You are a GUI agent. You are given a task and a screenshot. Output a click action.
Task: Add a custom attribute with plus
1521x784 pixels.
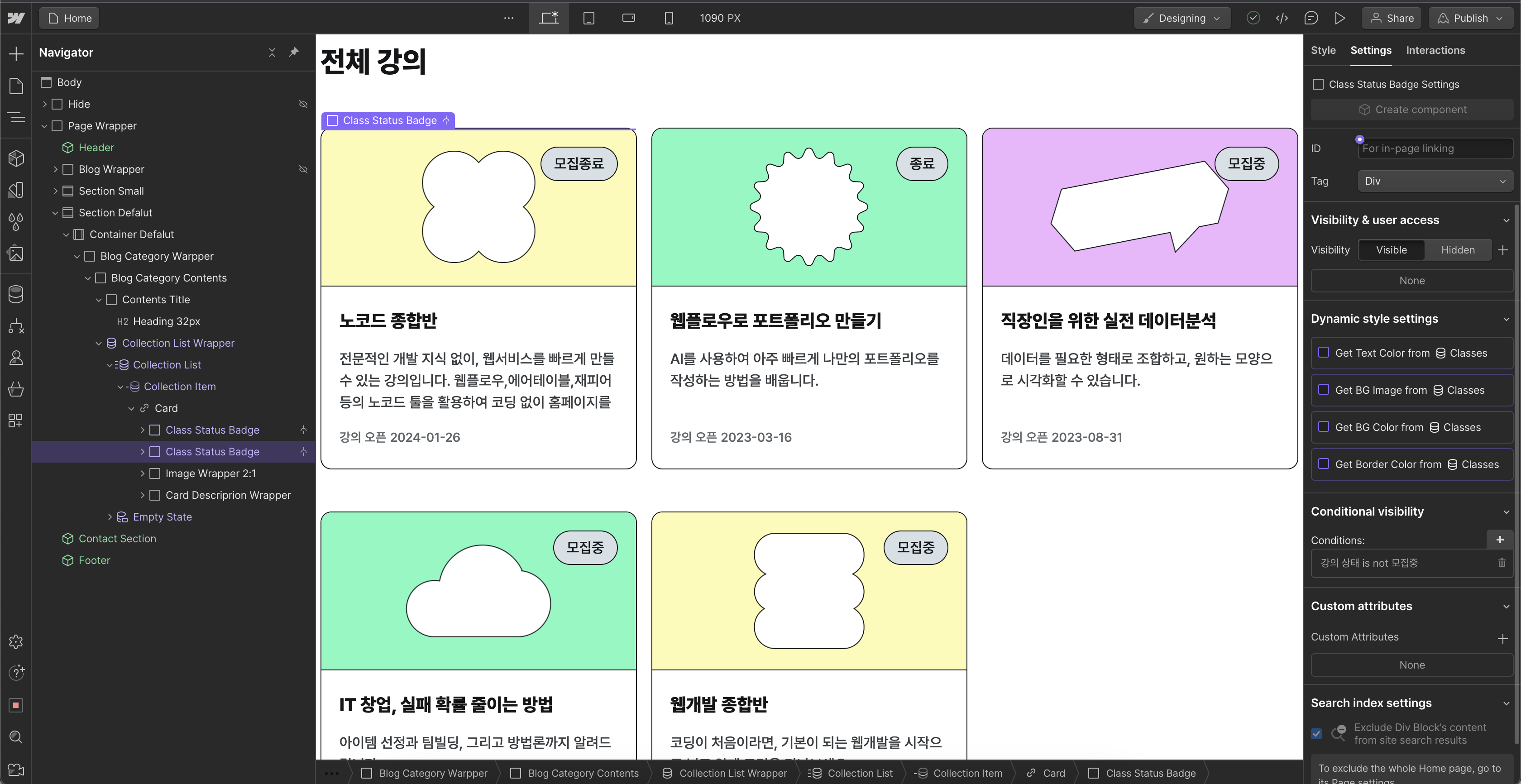(1503, 638)
